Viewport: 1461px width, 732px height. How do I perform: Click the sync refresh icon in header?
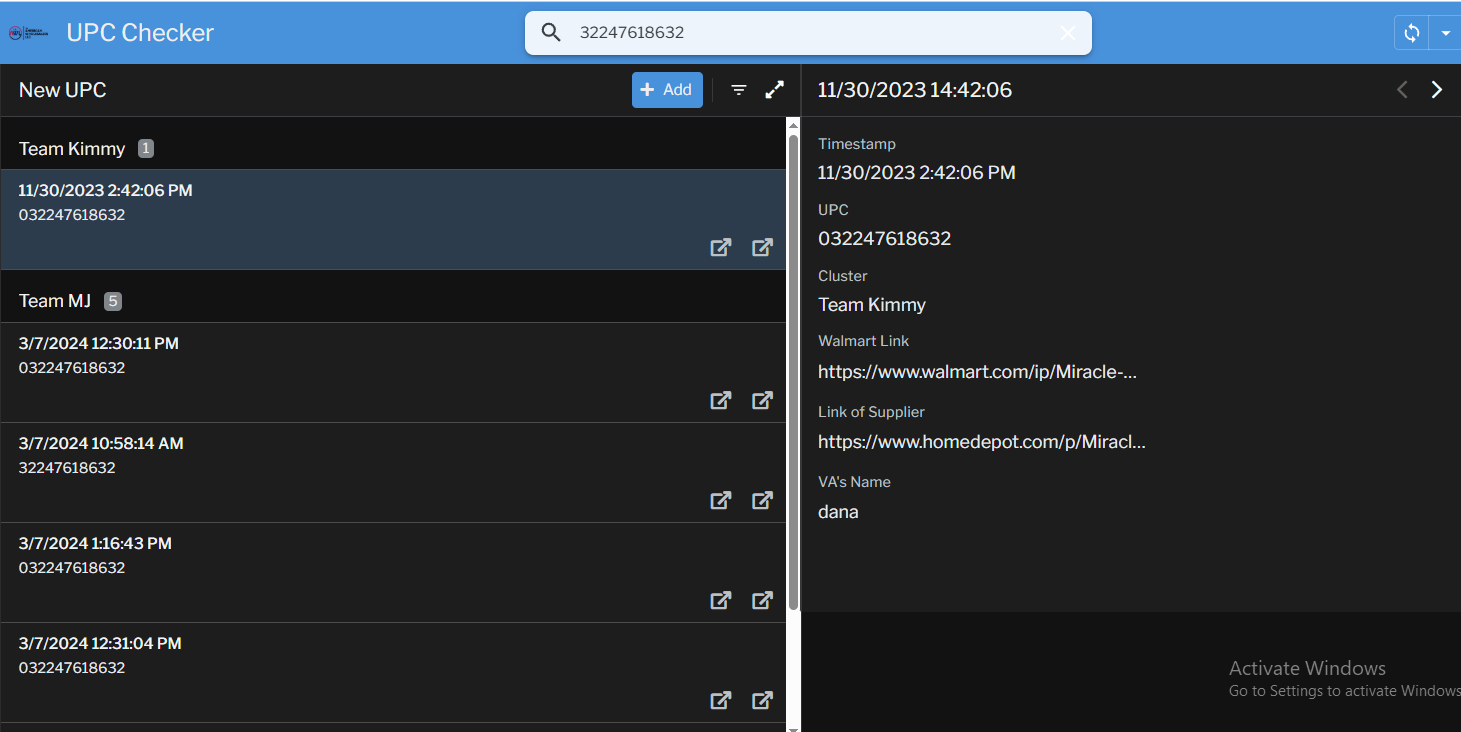point(1412,33)
